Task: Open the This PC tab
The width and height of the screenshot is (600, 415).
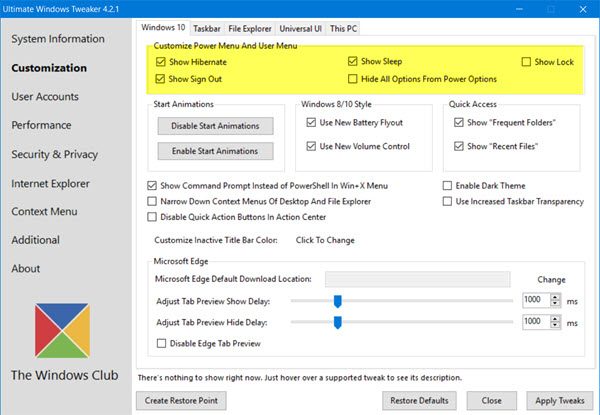Action: click(x=343, y=29)
